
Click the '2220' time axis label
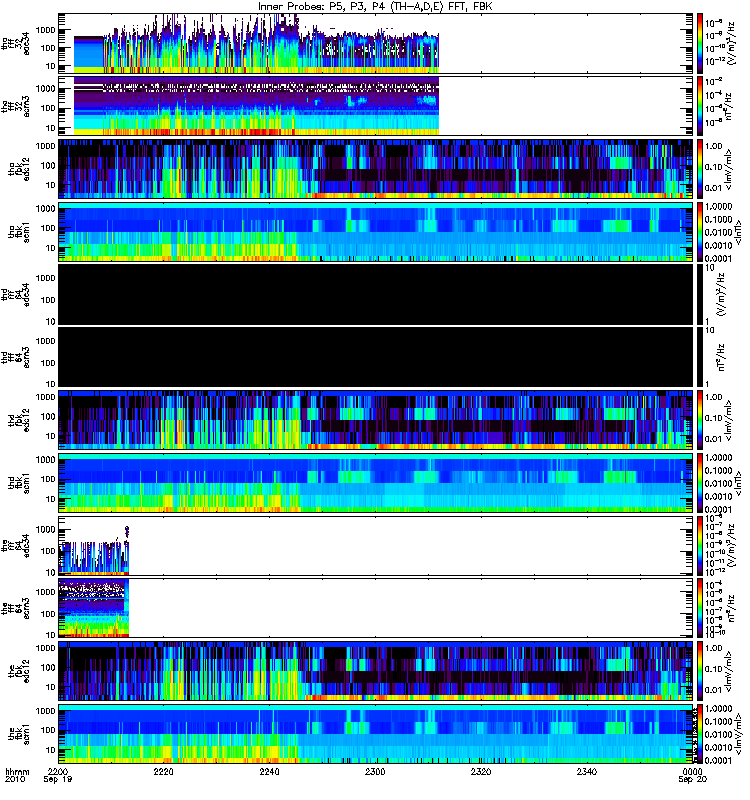tap(164, 771)
